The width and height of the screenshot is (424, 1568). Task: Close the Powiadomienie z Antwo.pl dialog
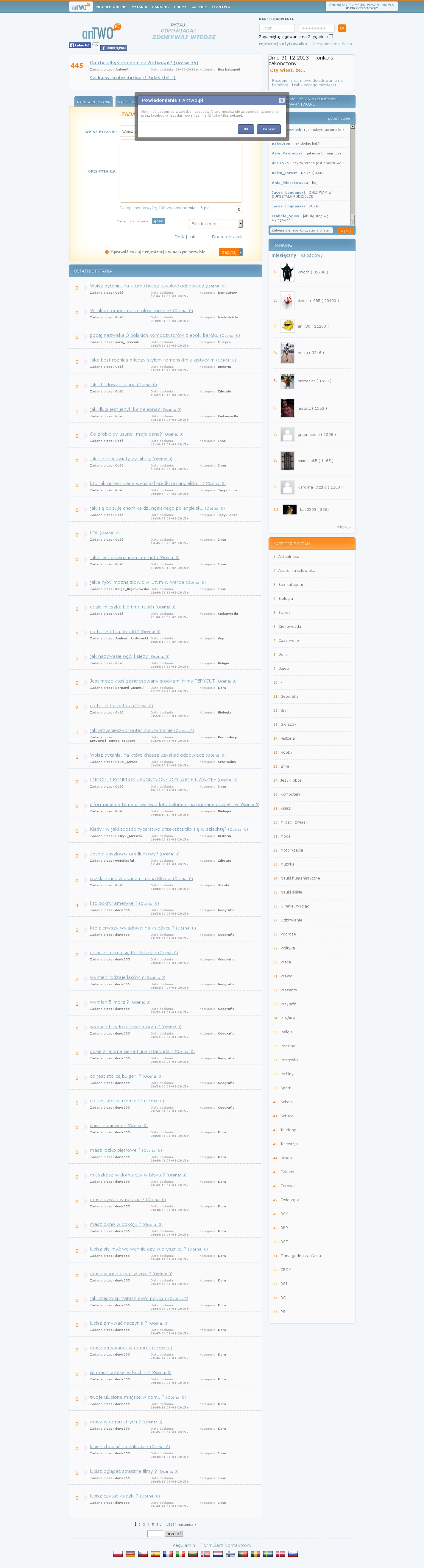[281, 100]
